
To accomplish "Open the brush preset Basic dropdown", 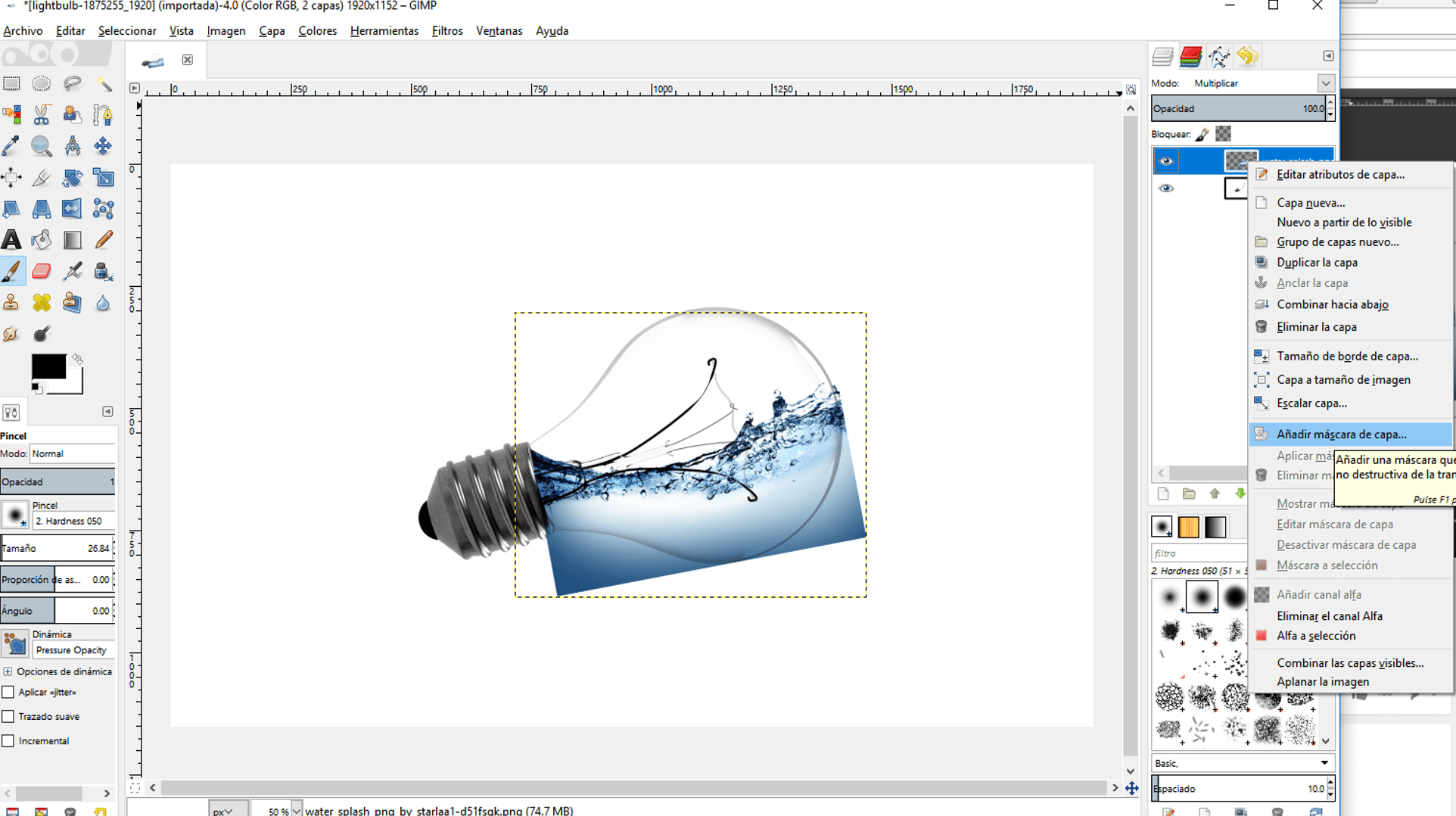I will click(1242, 763).
